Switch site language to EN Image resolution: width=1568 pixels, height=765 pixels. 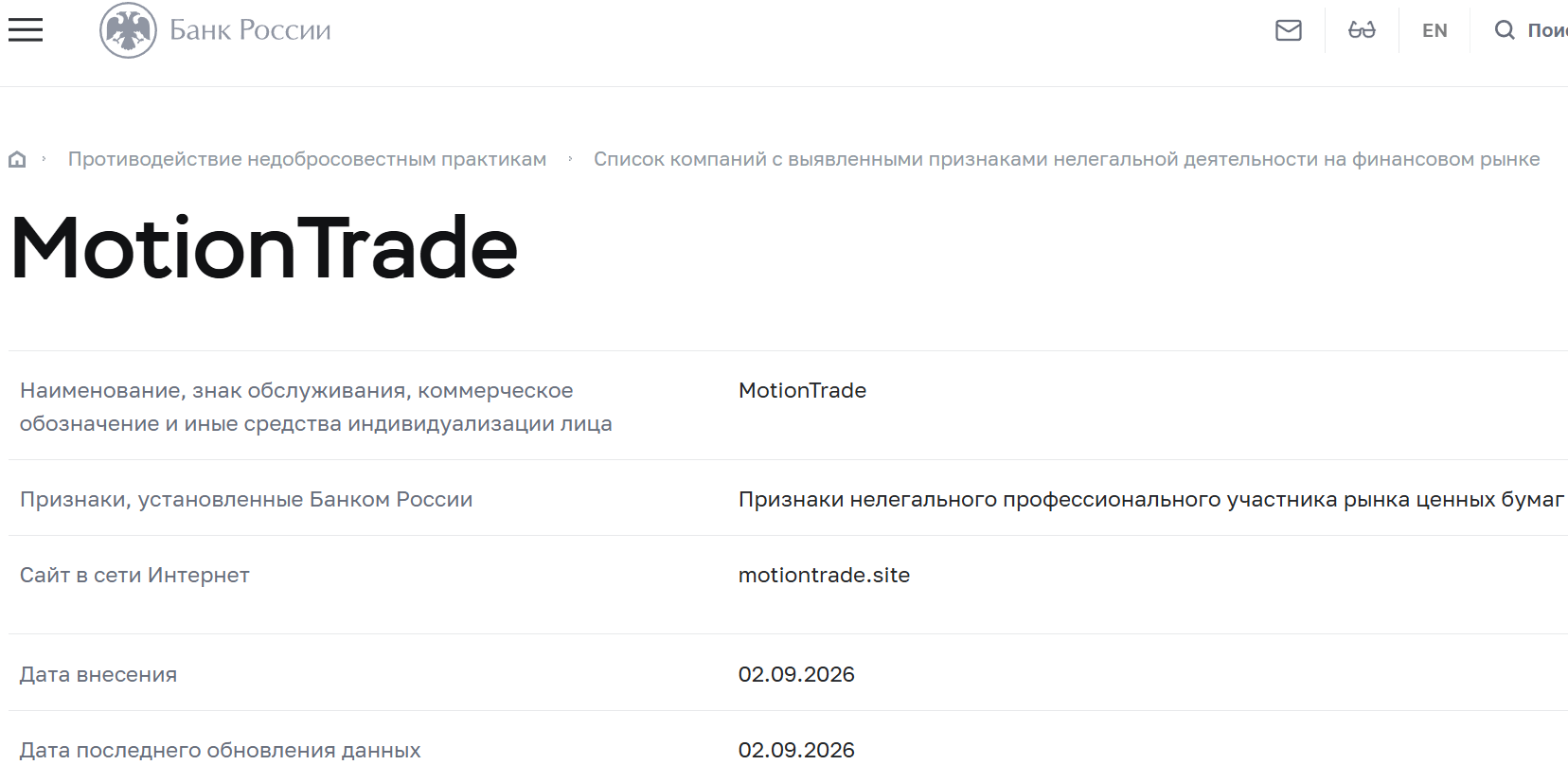[1434, 30]
